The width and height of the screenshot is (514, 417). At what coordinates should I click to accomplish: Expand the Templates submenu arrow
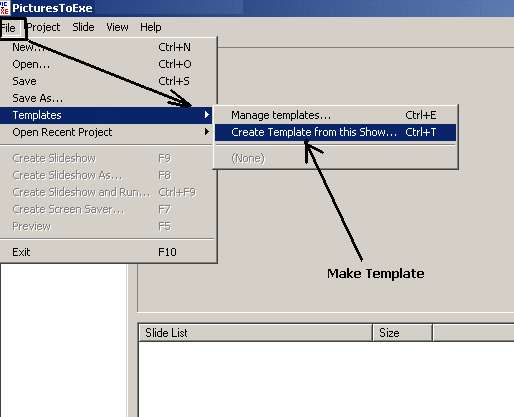click(x=207, y=115)
